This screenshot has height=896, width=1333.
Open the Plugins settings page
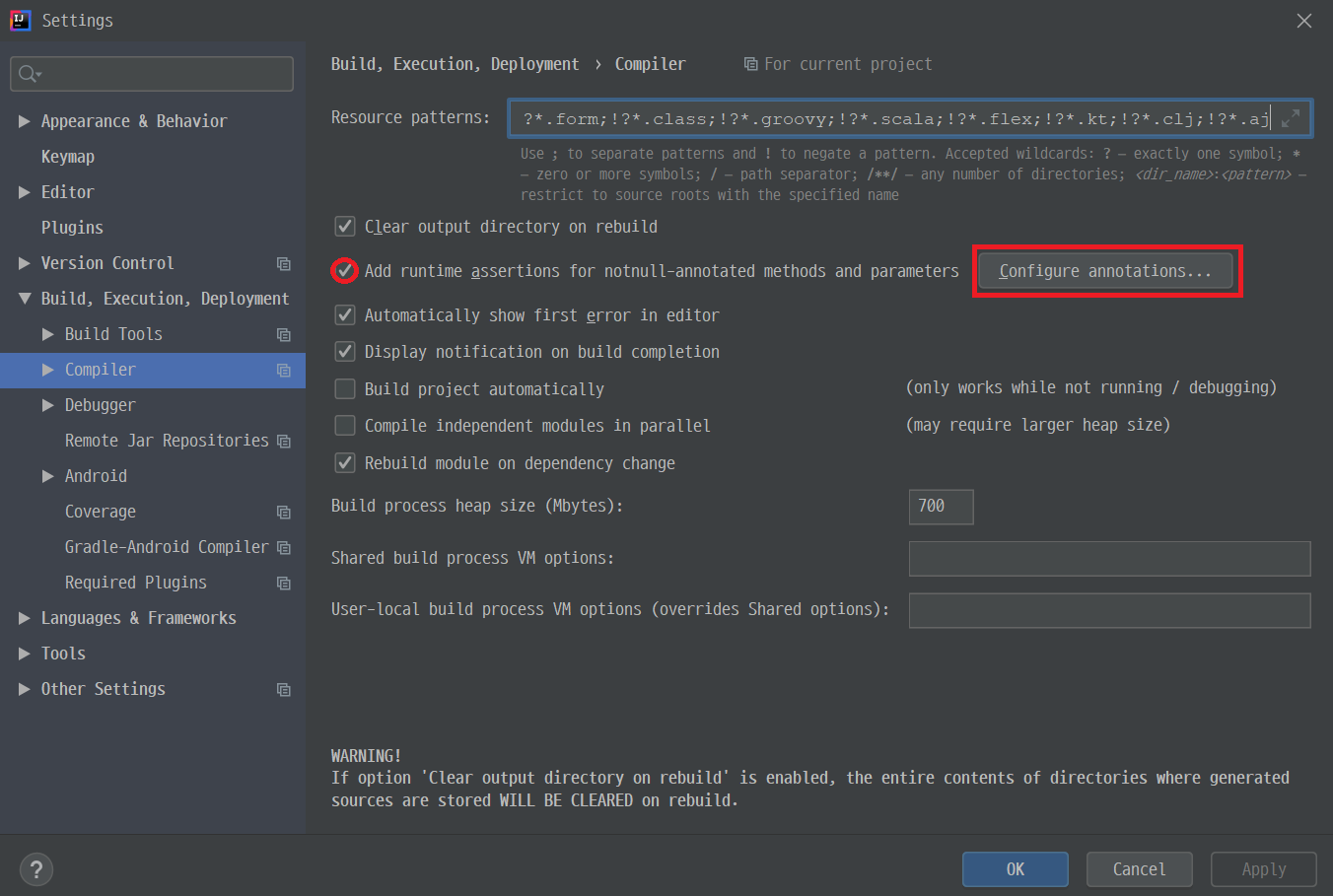[x=72, y=228]
